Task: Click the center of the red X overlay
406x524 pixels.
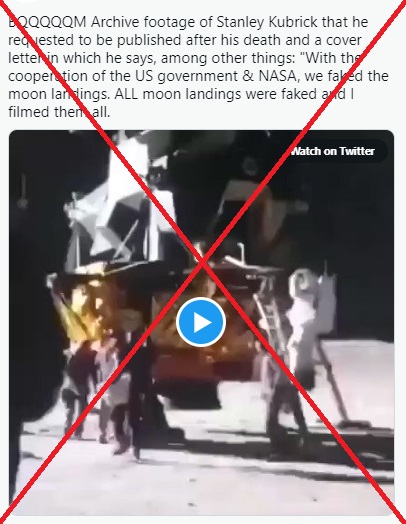Action: pyautogui.click(x=203, y=263)
